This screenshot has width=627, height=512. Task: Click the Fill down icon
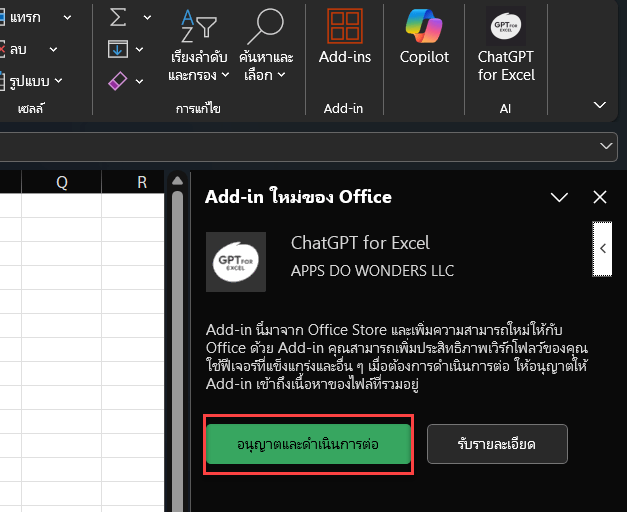point(118,49)
